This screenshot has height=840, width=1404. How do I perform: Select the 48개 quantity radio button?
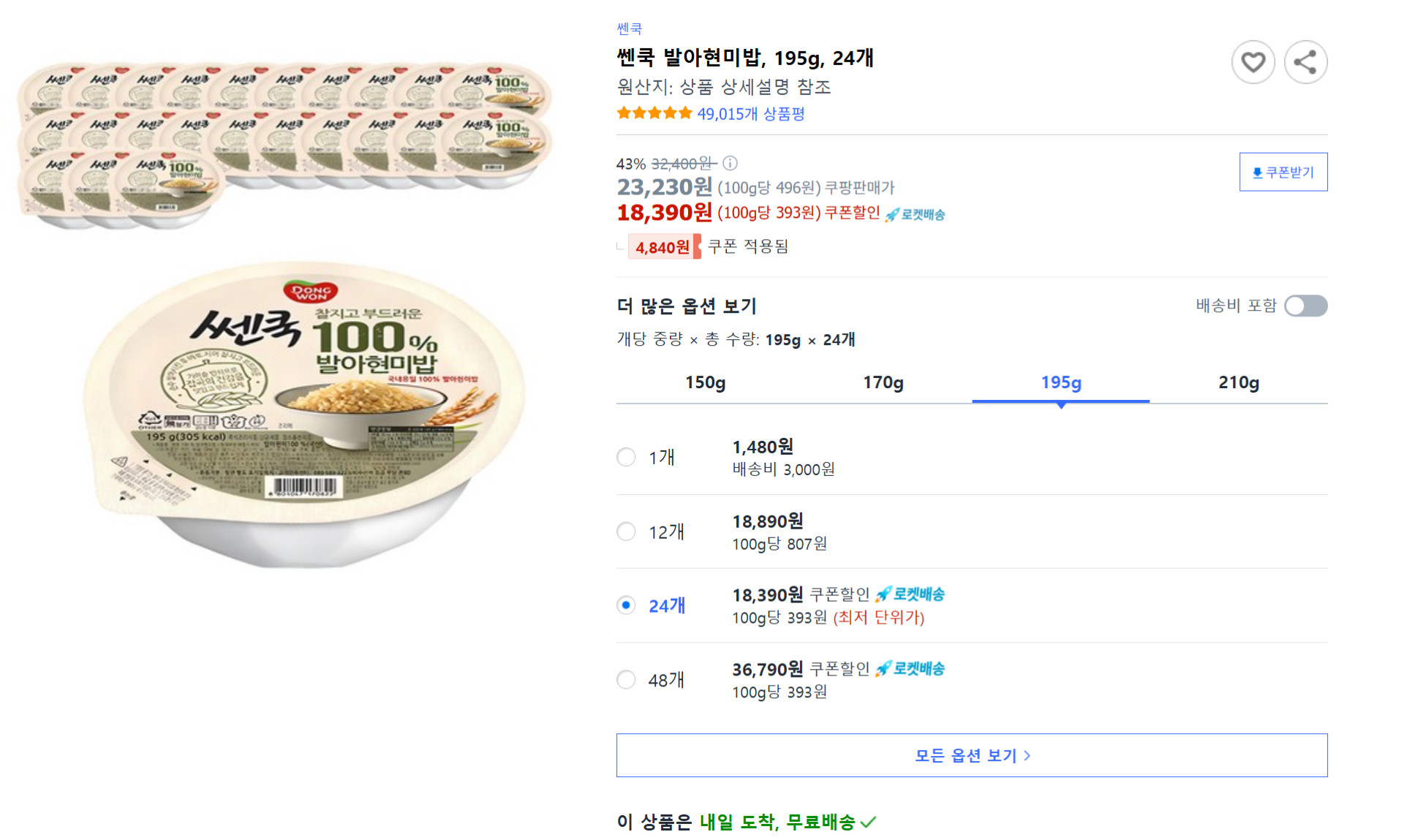(x=626, y=679)
